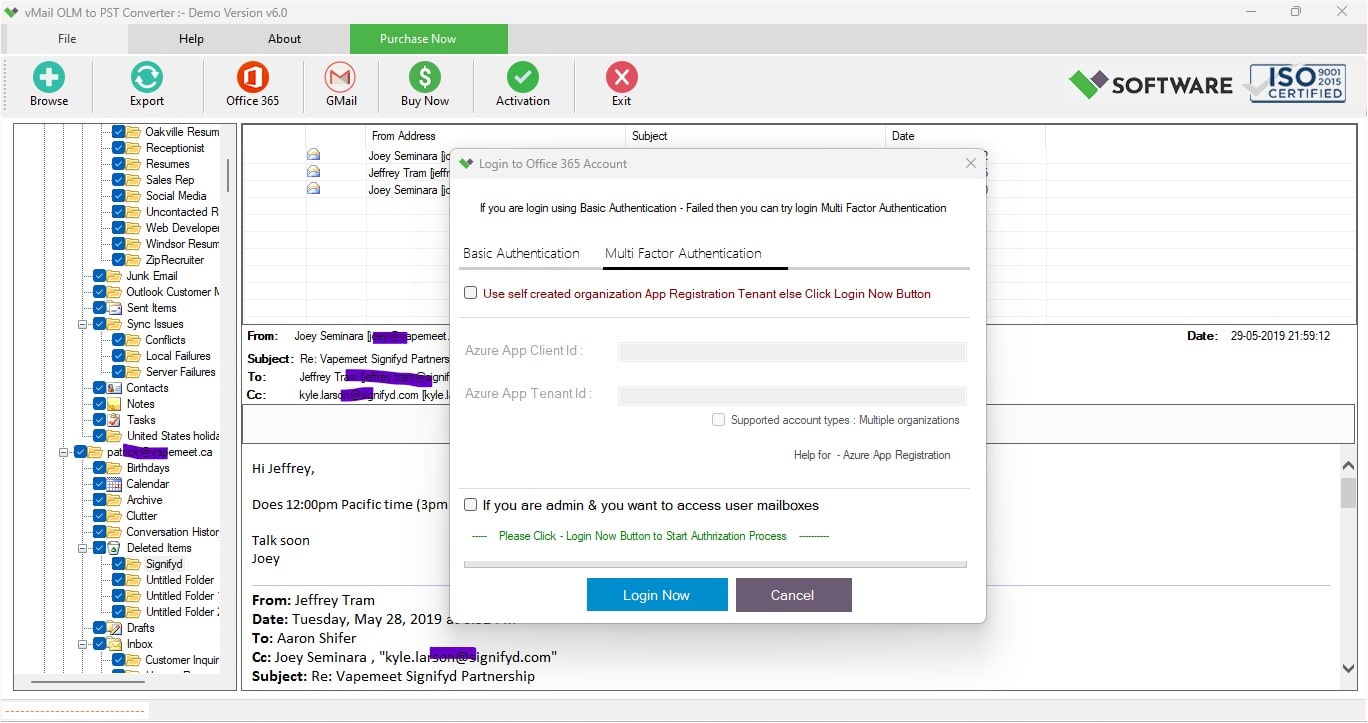Click the Date column header
The height and width of the screenshot is (723, 1368).
tap(965, 136)
